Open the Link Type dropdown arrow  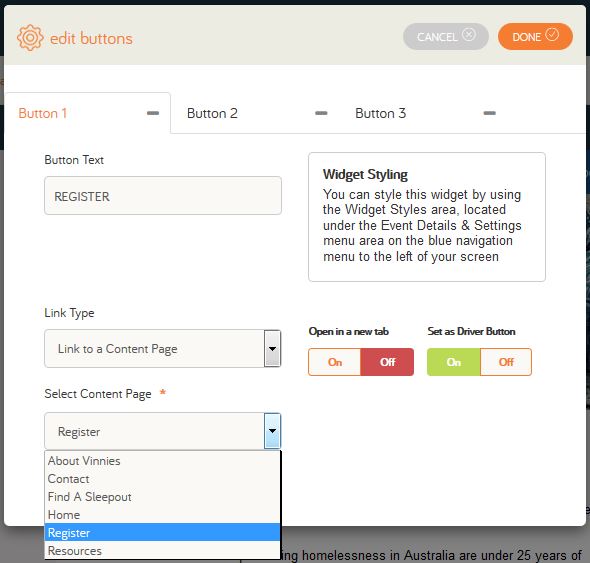tap(272, 348)
